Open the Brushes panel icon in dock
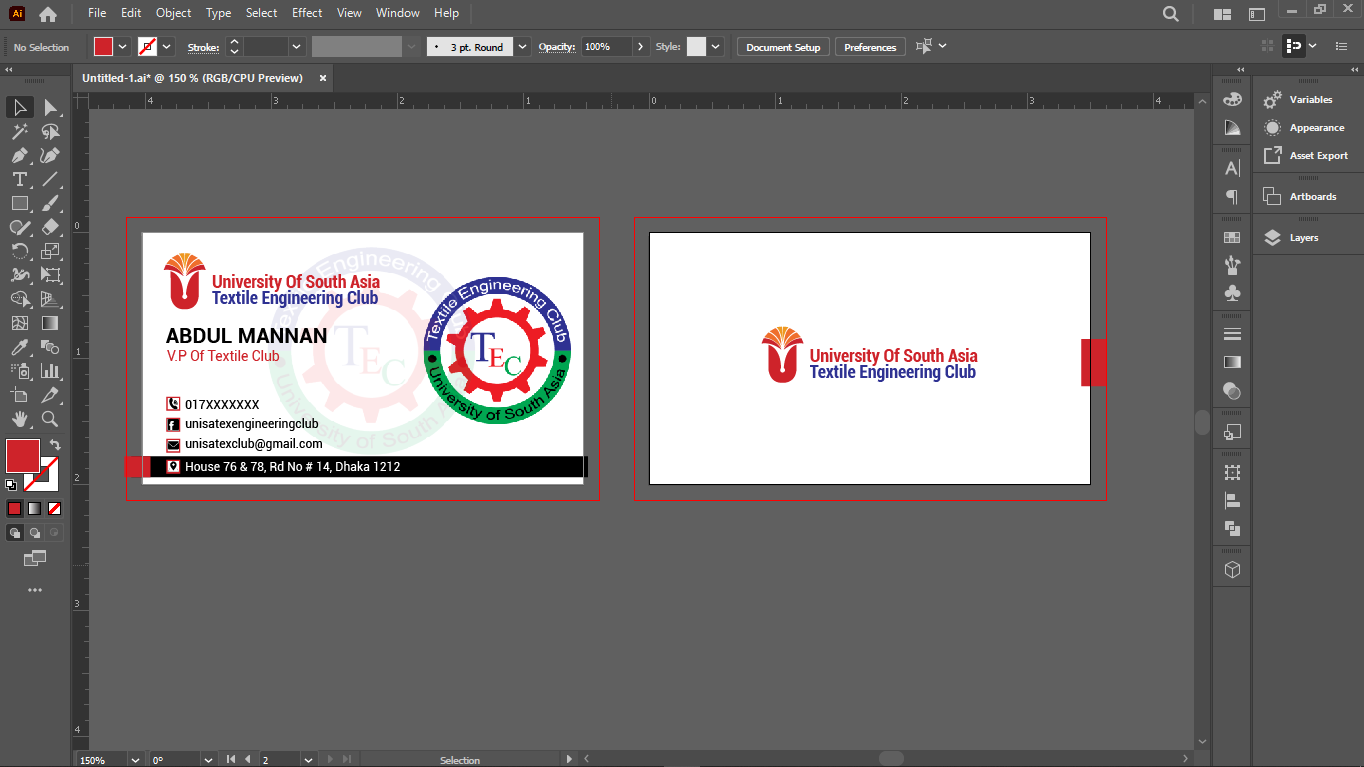 (1232, 265)
